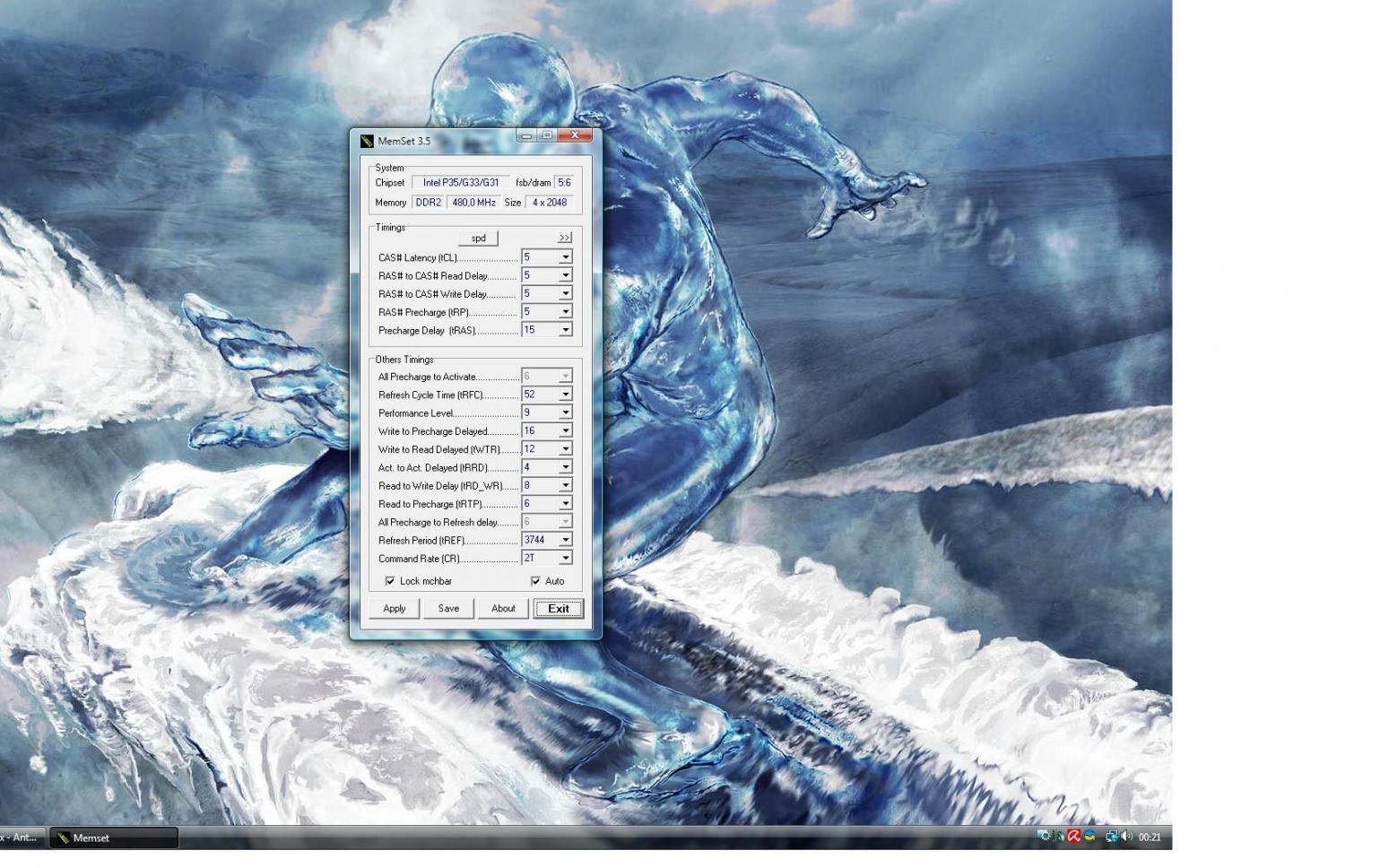
Task: Open the Avira antivirus tray icon
Action: (1073, 837)
